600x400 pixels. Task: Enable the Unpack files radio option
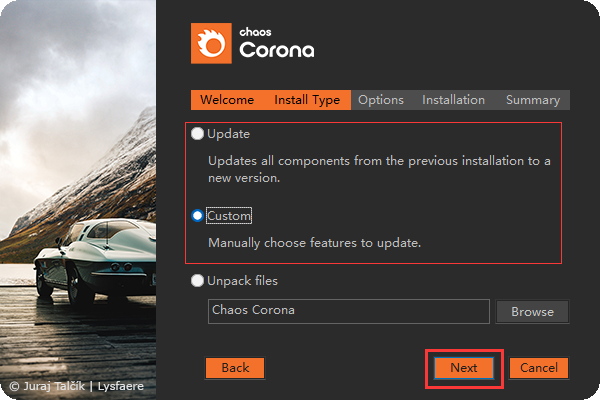click(x=197, y=282)
